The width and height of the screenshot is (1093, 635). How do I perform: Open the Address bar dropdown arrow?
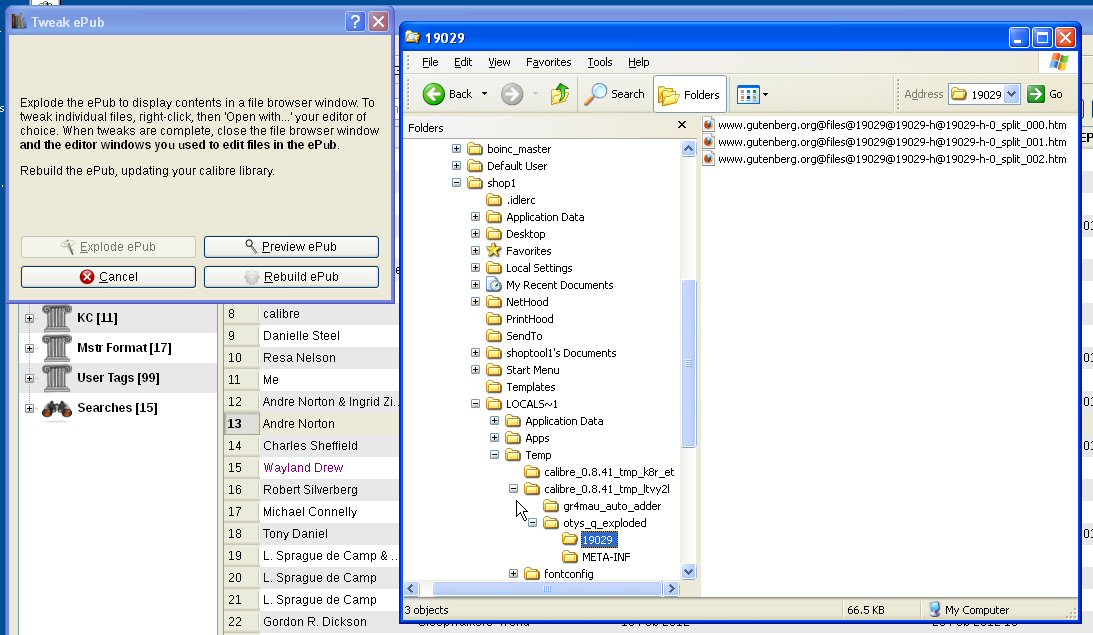pyautogui.click(x=1012, y=94)
